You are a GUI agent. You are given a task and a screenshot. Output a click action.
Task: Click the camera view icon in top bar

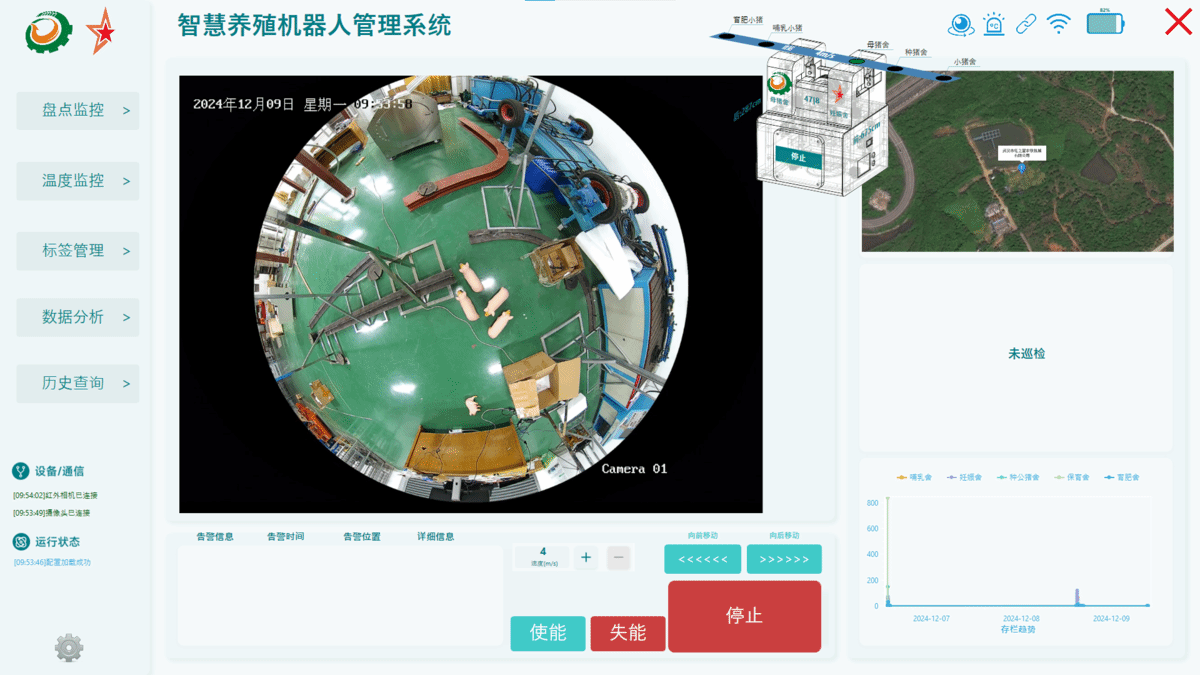[x=961, y=24]
